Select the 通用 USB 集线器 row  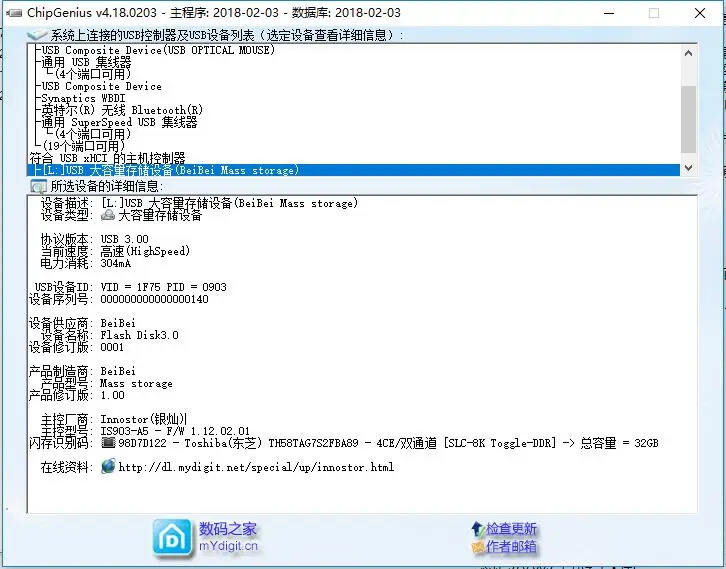pos(86,62)
